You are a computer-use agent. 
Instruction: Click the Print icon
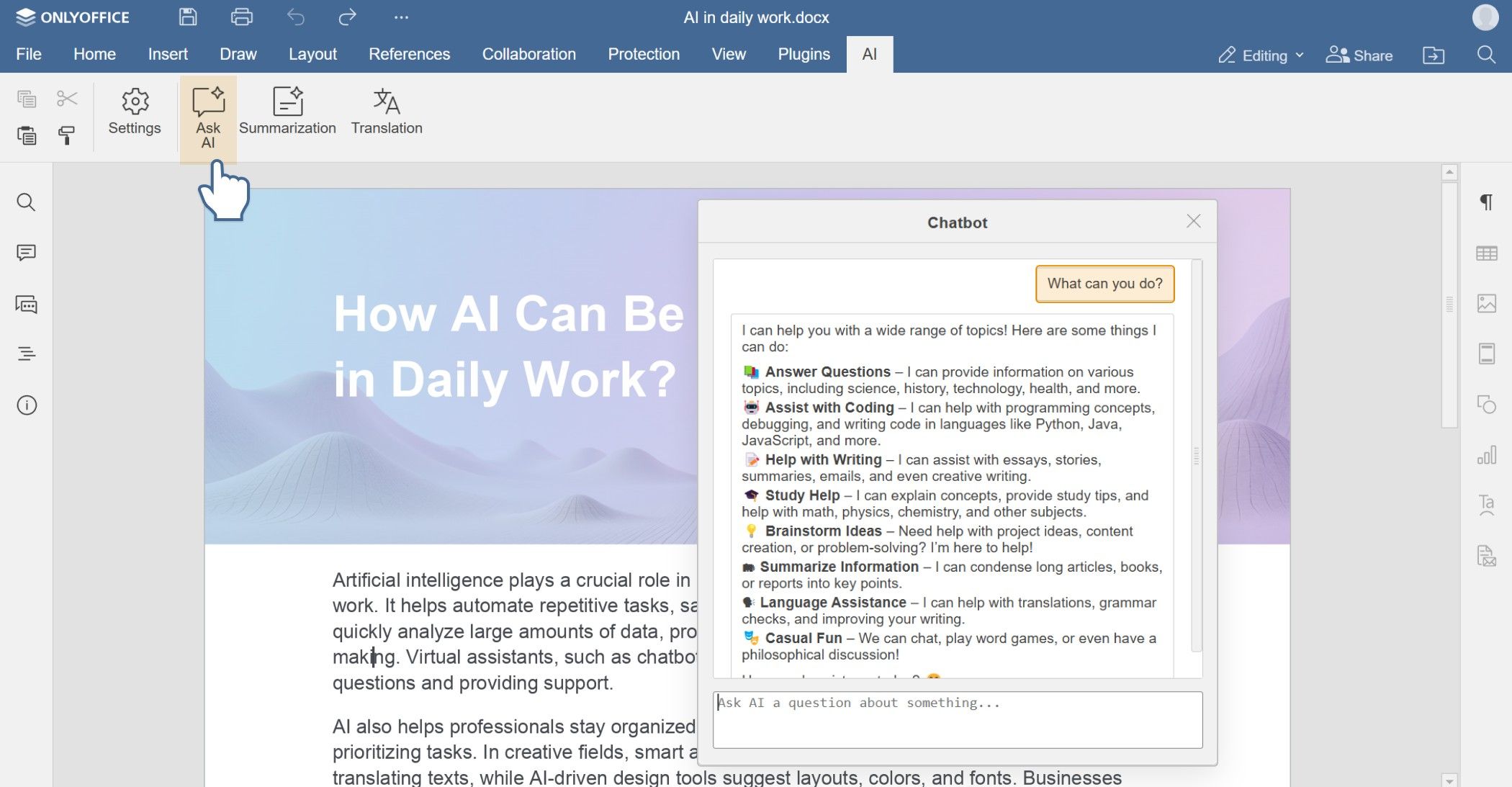[241, 17]
